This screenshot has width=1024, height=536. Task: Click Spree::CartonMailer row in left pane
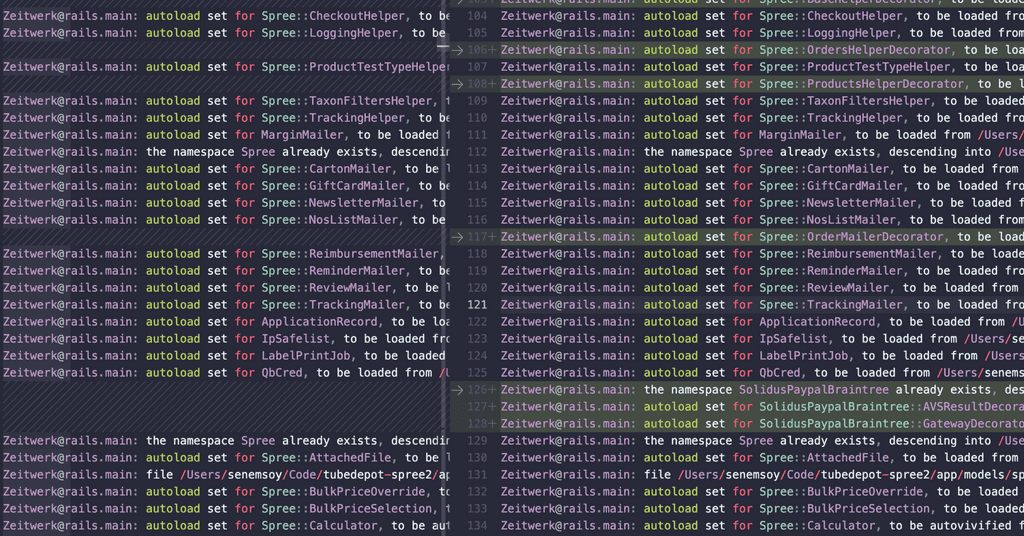point(225,169)
